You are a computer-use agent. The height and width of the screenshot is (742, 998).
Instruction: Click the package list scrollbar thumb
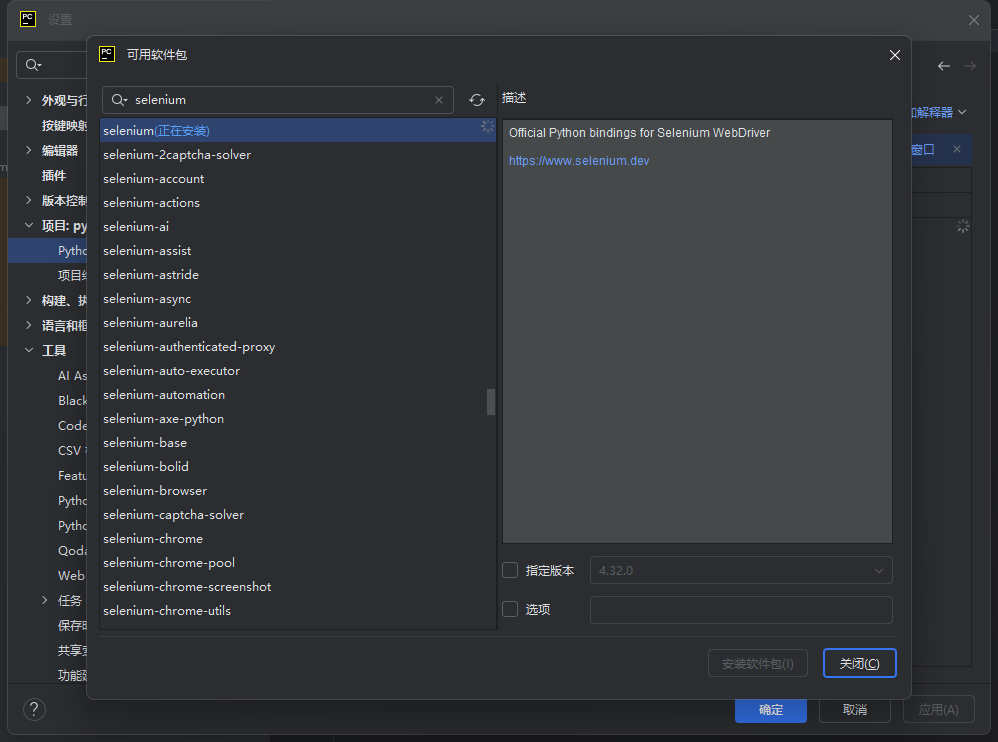[x=491, y=402]
